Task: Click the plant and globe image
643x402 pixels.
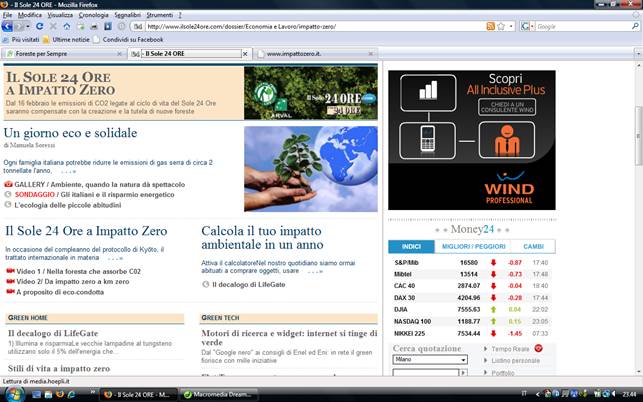Action: click(310, 169)
